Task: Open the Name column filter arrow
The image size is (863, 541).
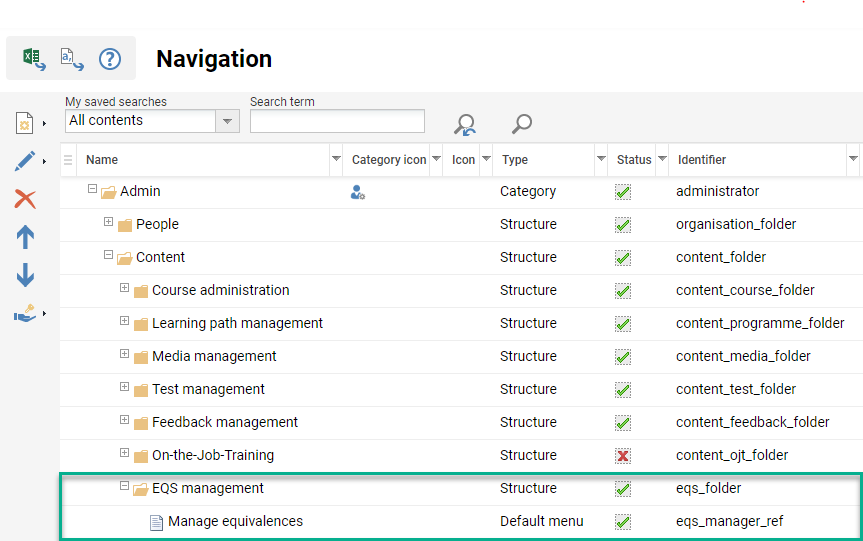Action: pyautogui.click(x=336, y=160)
